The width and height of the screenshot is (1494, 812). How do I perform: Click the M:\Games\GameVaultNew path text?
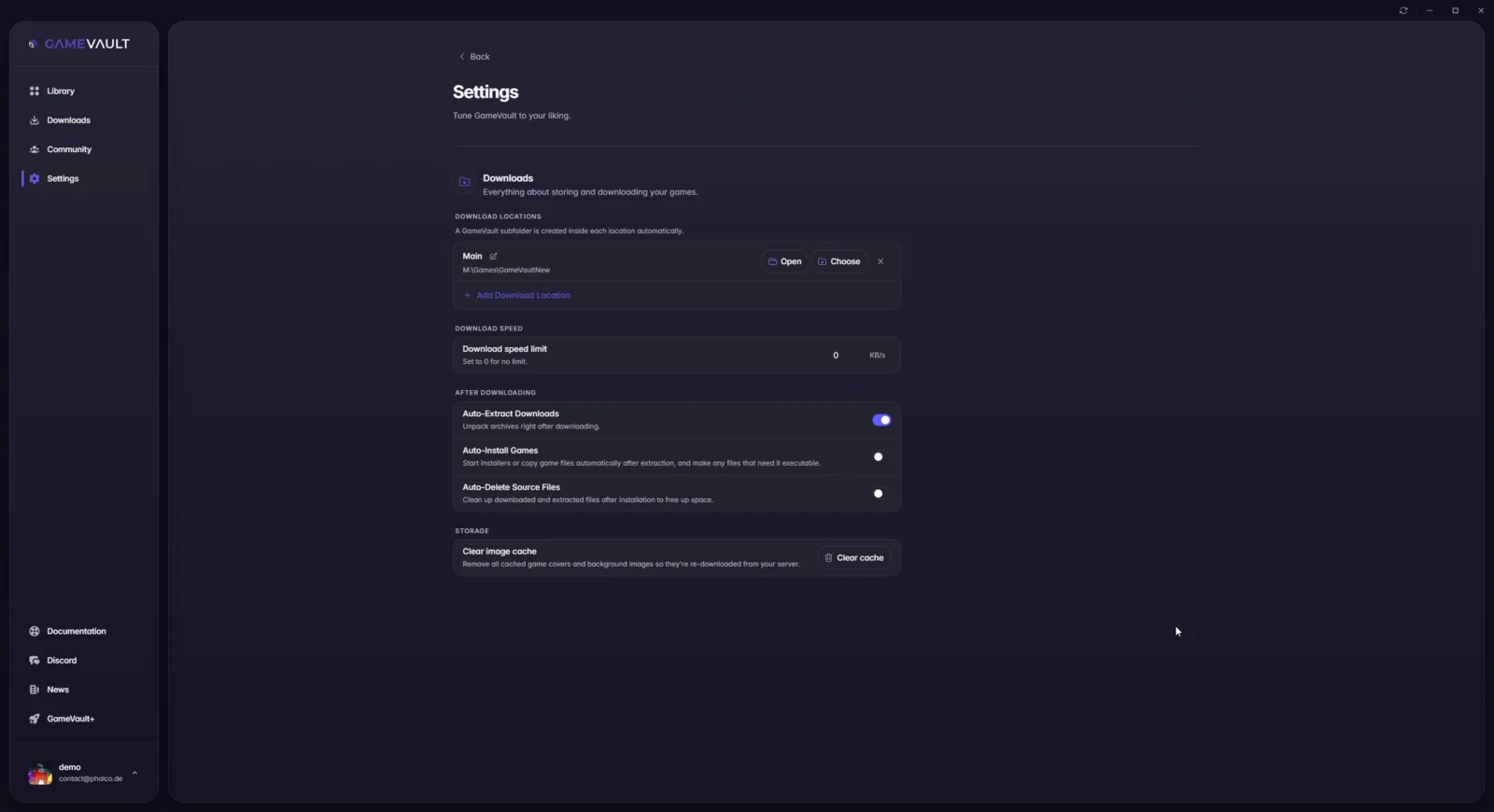506,270
